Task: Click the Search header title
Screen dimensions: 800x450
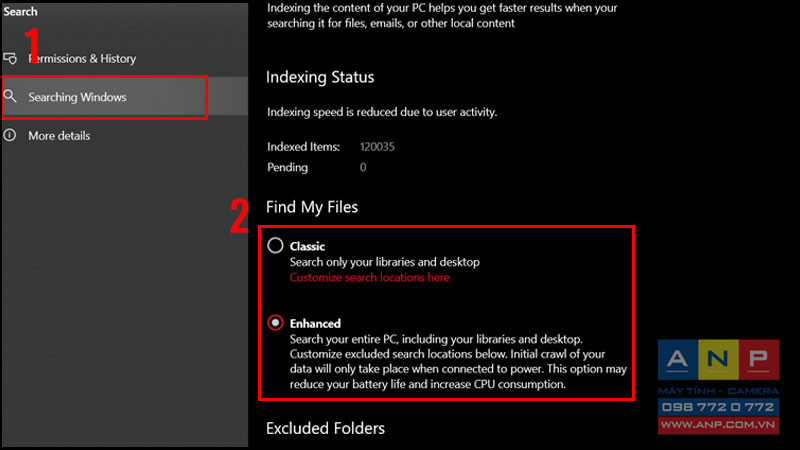Action: [x=20, y=11]
